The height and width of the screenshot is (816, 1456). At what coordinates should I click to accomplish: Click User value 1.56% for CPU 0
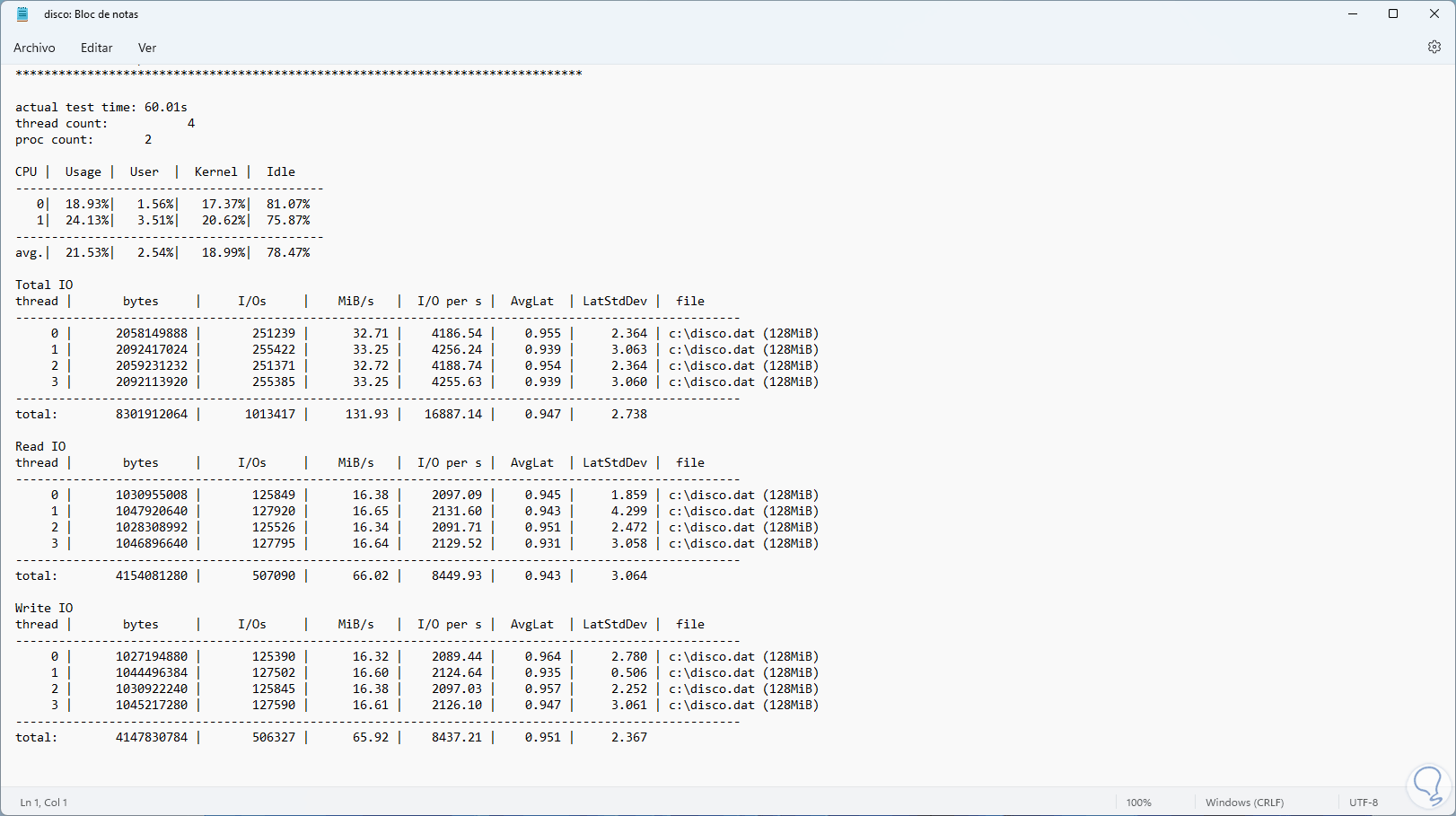click(x=155, y=204)
